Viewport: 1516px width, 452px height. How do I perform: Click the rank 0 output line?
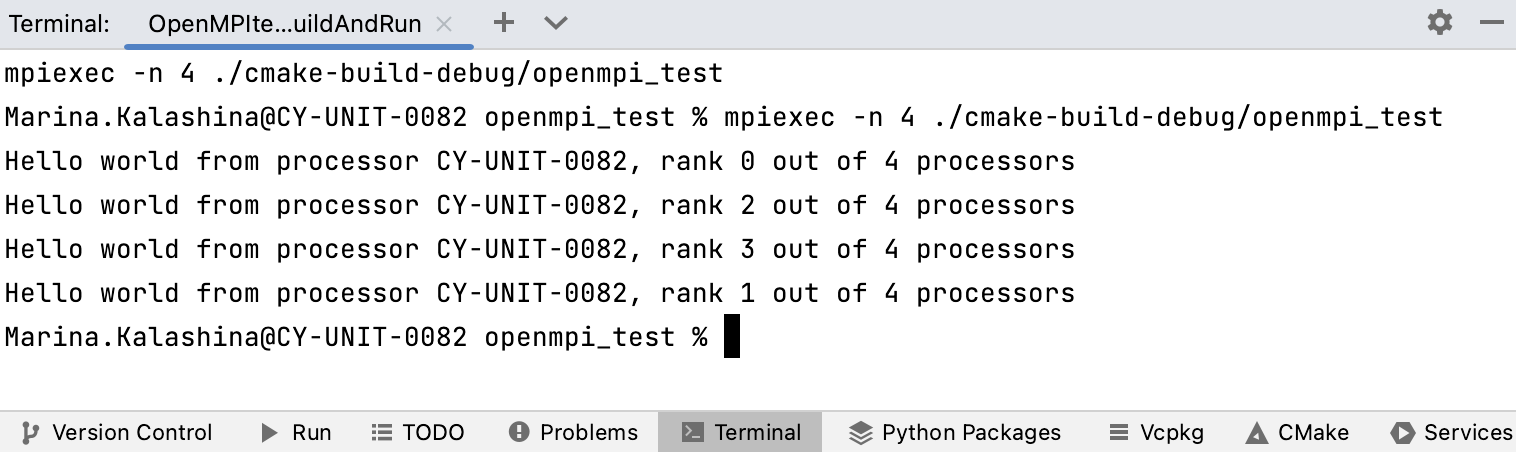540,161
